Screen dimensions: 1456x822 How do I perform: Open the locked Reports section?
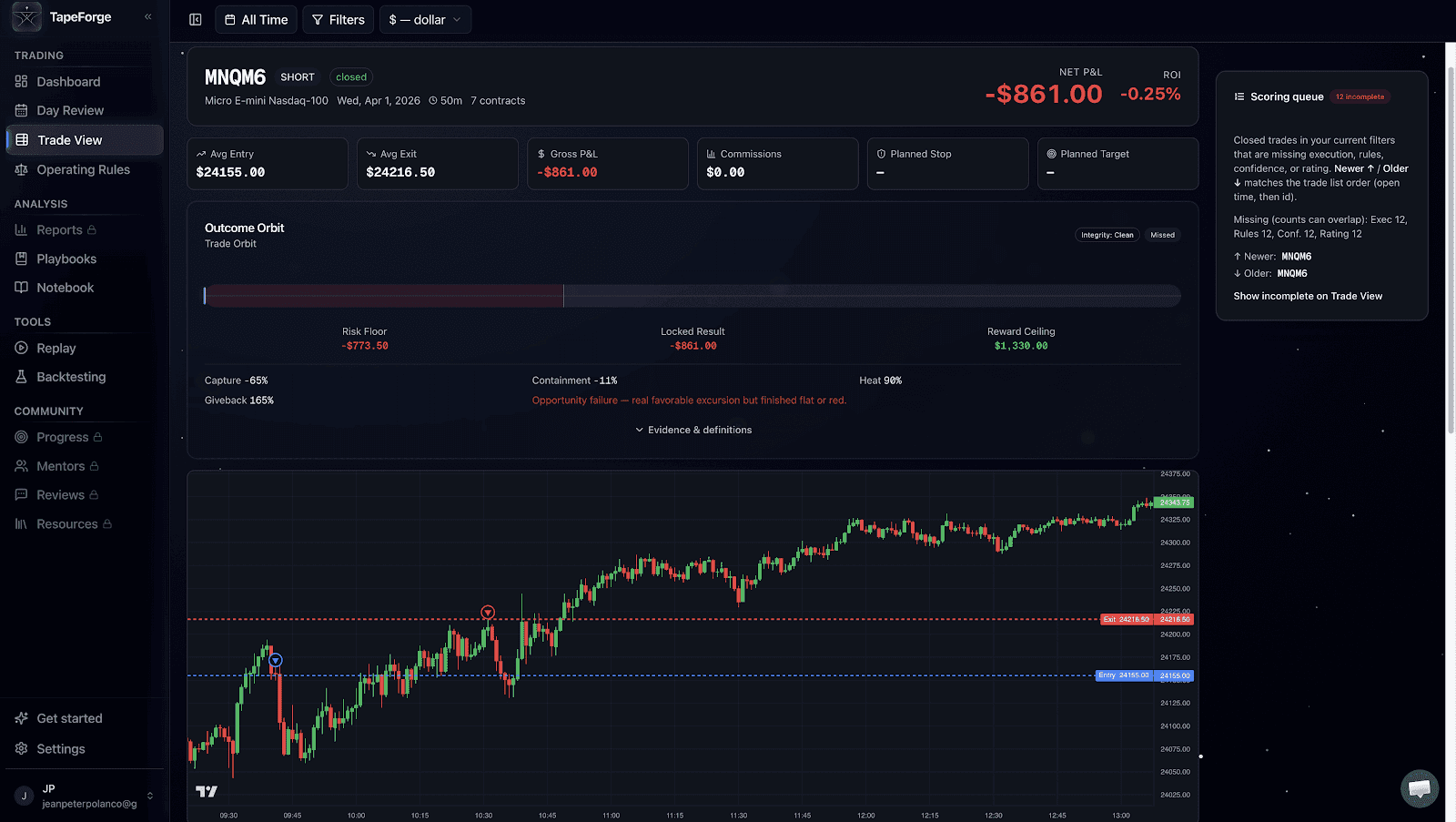point(84,230)
